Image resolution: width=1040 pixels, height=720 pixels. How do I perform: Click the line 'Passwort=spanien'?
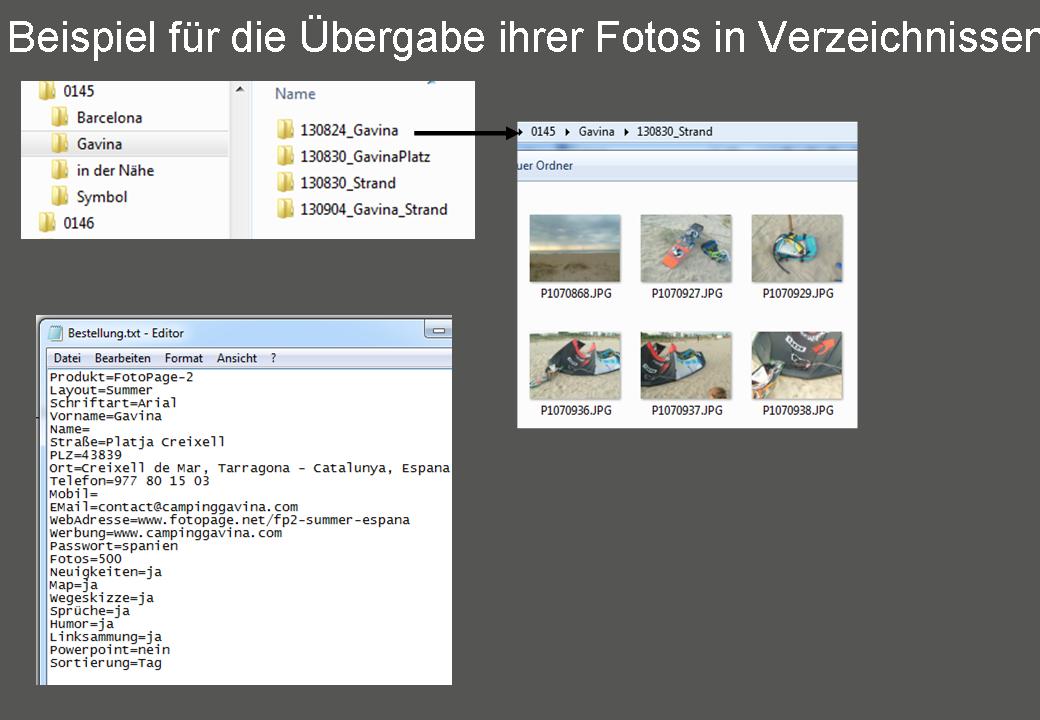click(113, 546)
